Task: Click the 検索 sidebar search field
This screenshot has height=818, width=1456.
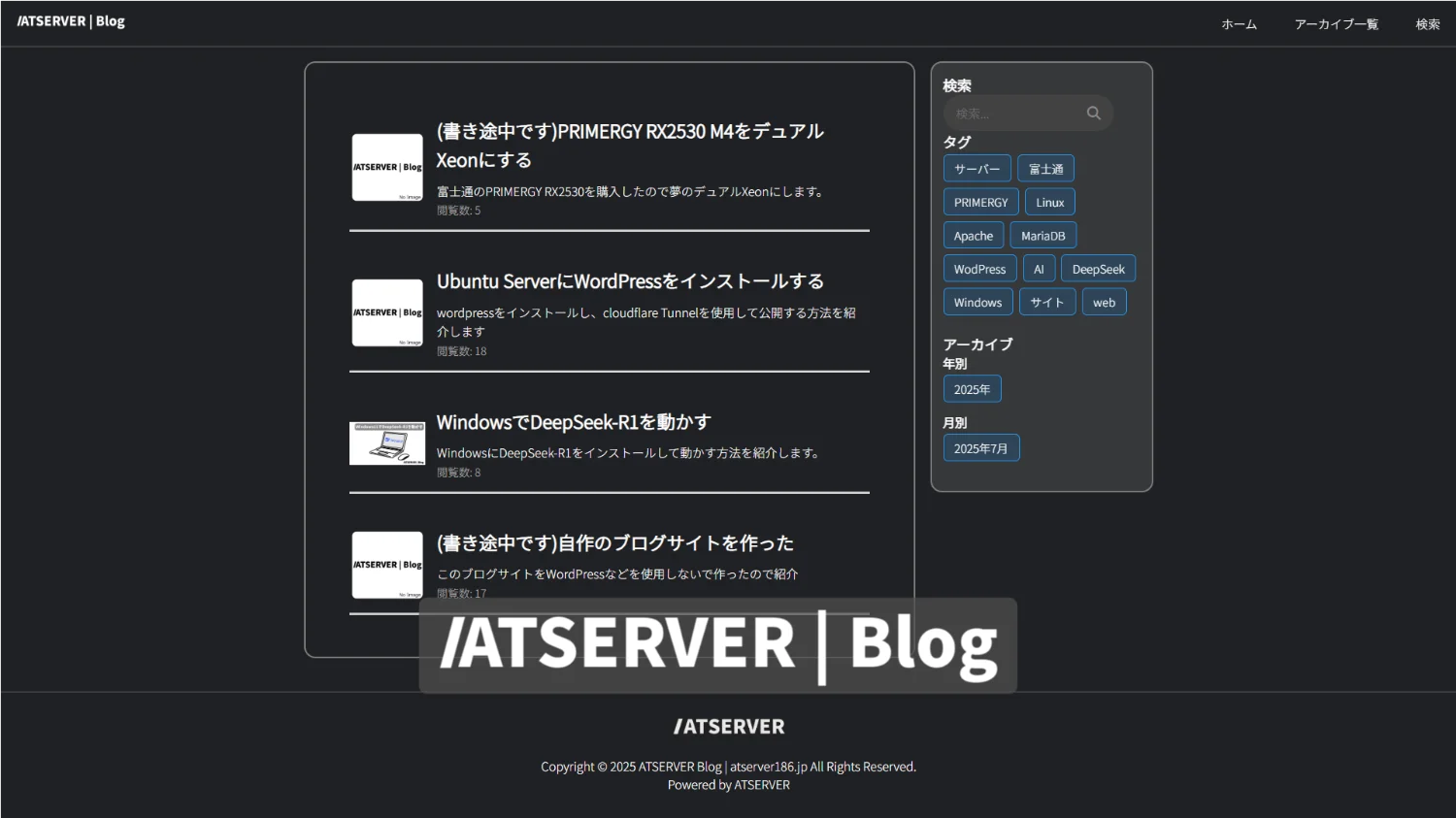Action: pos(1014,114)
